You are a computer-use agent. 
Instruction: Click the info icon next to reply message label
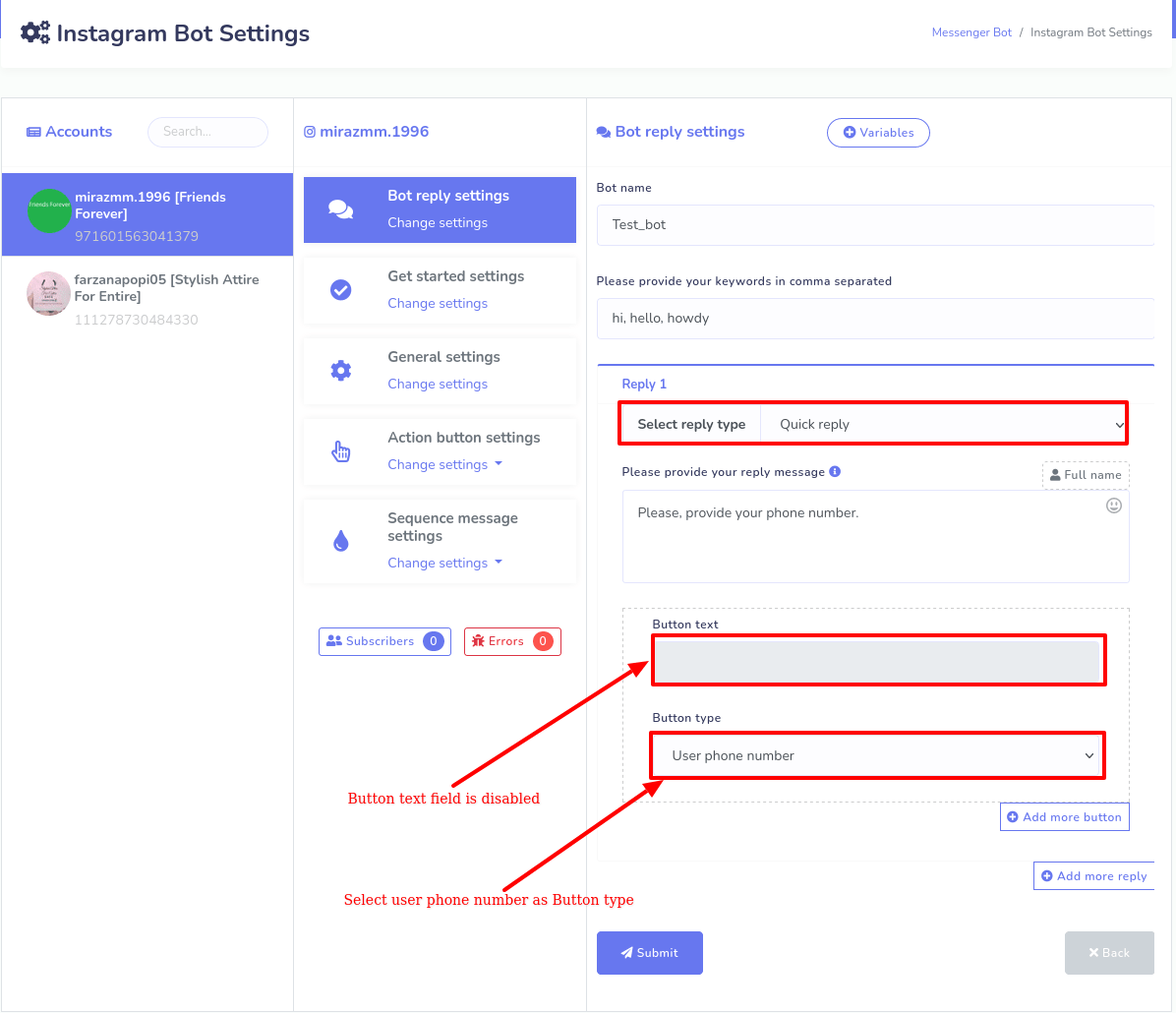tap(835, 471)
